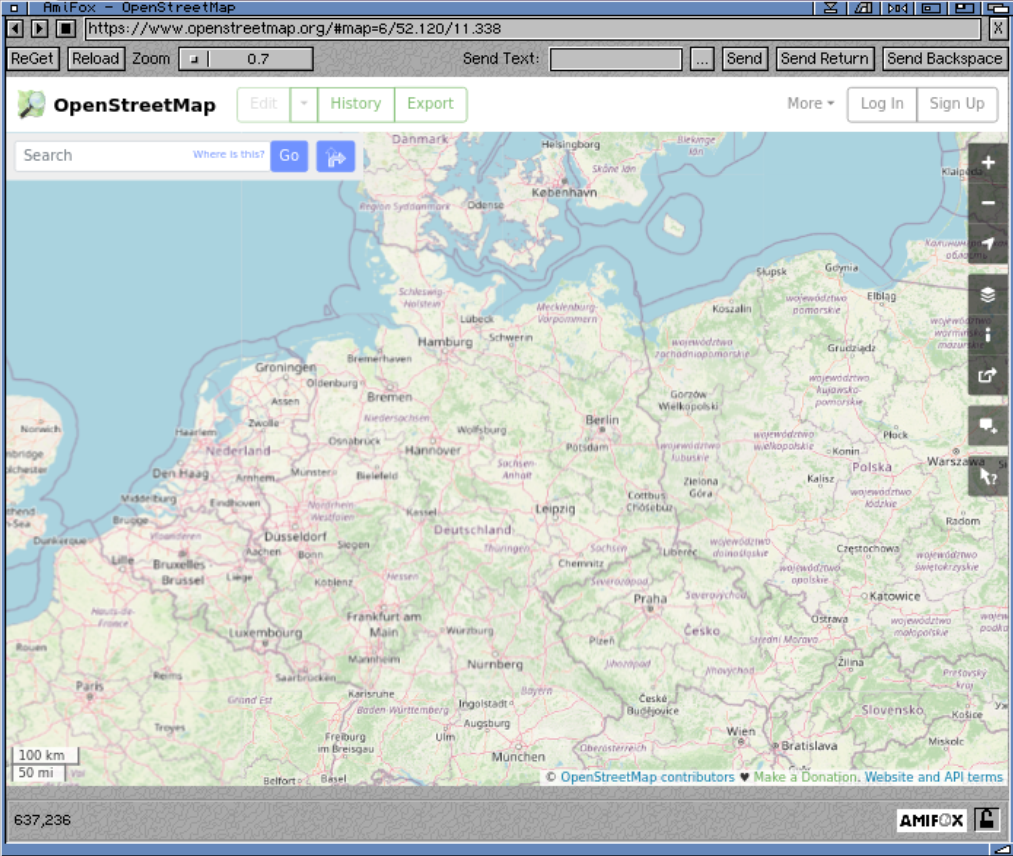Click the Wien label on the map
1013x856 pixels.
click(x=740, y=731)
